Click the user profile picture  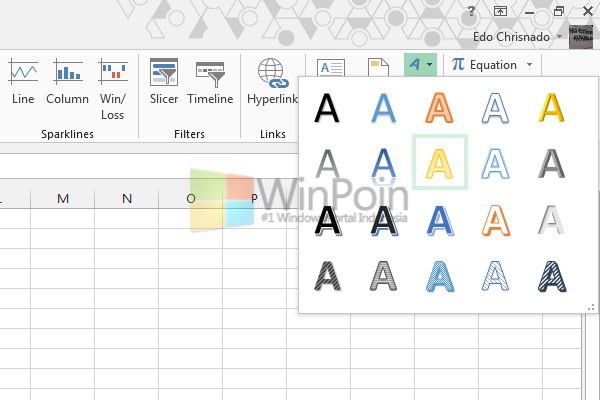tap(580, 37)
